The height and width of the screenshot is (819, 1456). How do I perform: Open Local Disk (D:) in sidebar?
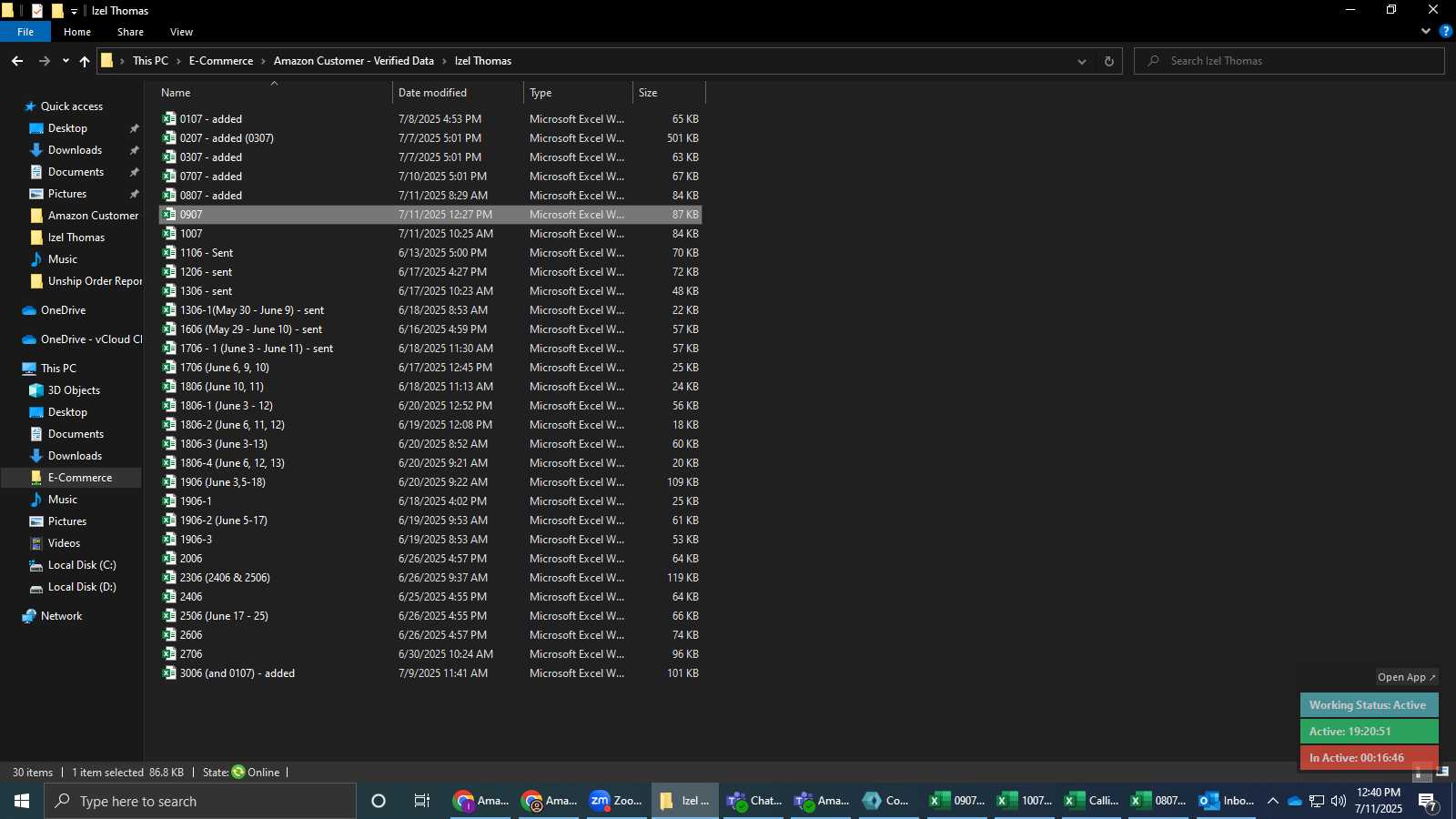[x=82, y=587]
